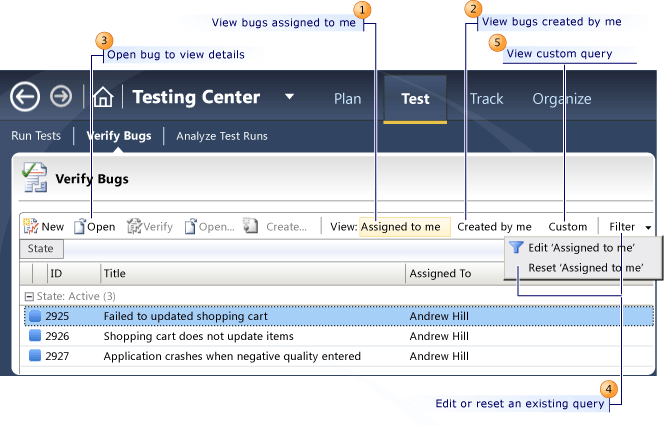Switch to the Track tab
664x426 pixels.
click(487, 99)
